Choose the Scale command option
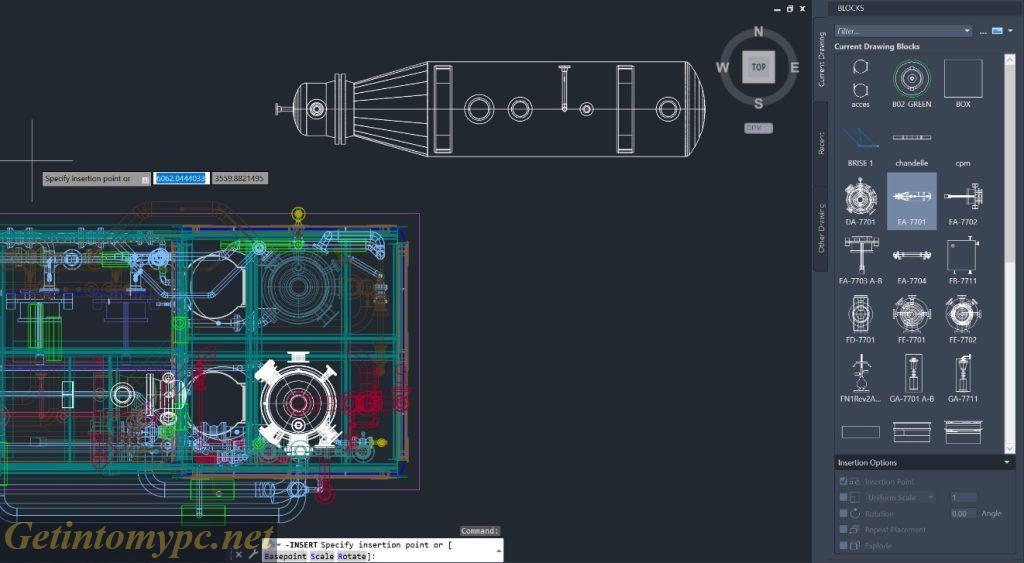This screenshot has height=563, width=1024. click(323, 556)
